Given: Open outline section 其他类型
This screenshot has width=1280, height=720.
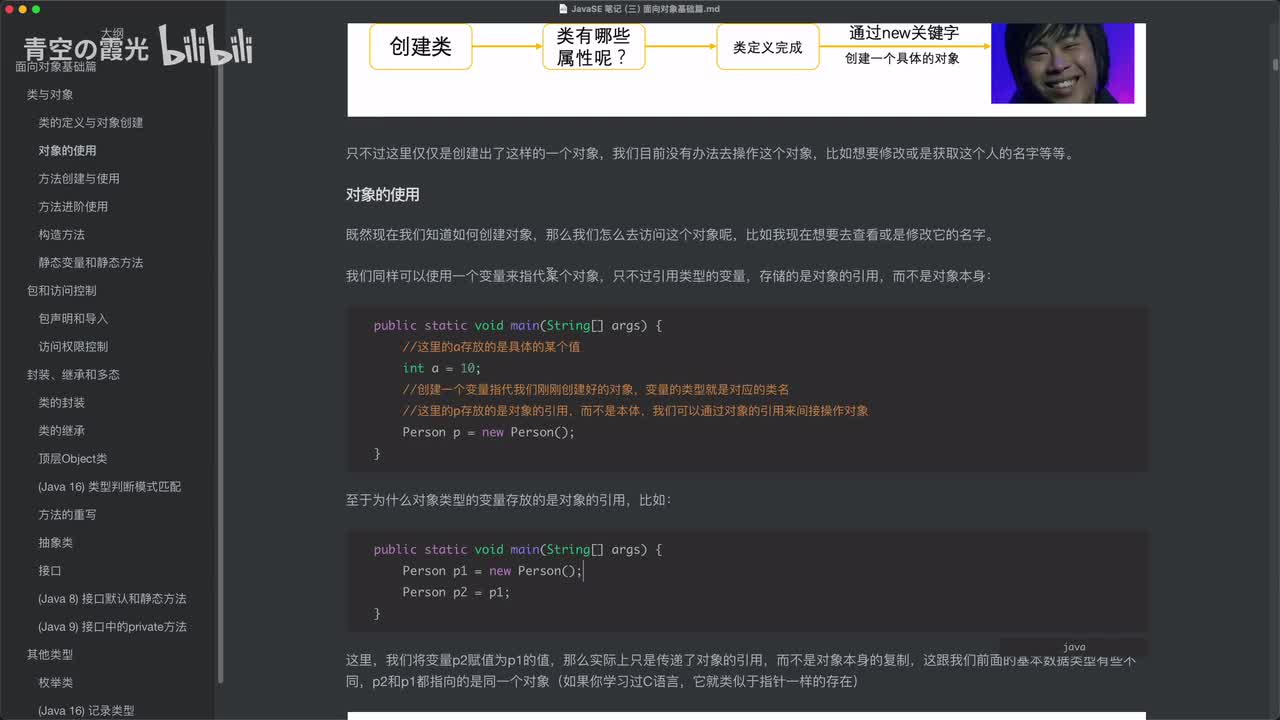Looking at the screenshot, I should 50,655.
